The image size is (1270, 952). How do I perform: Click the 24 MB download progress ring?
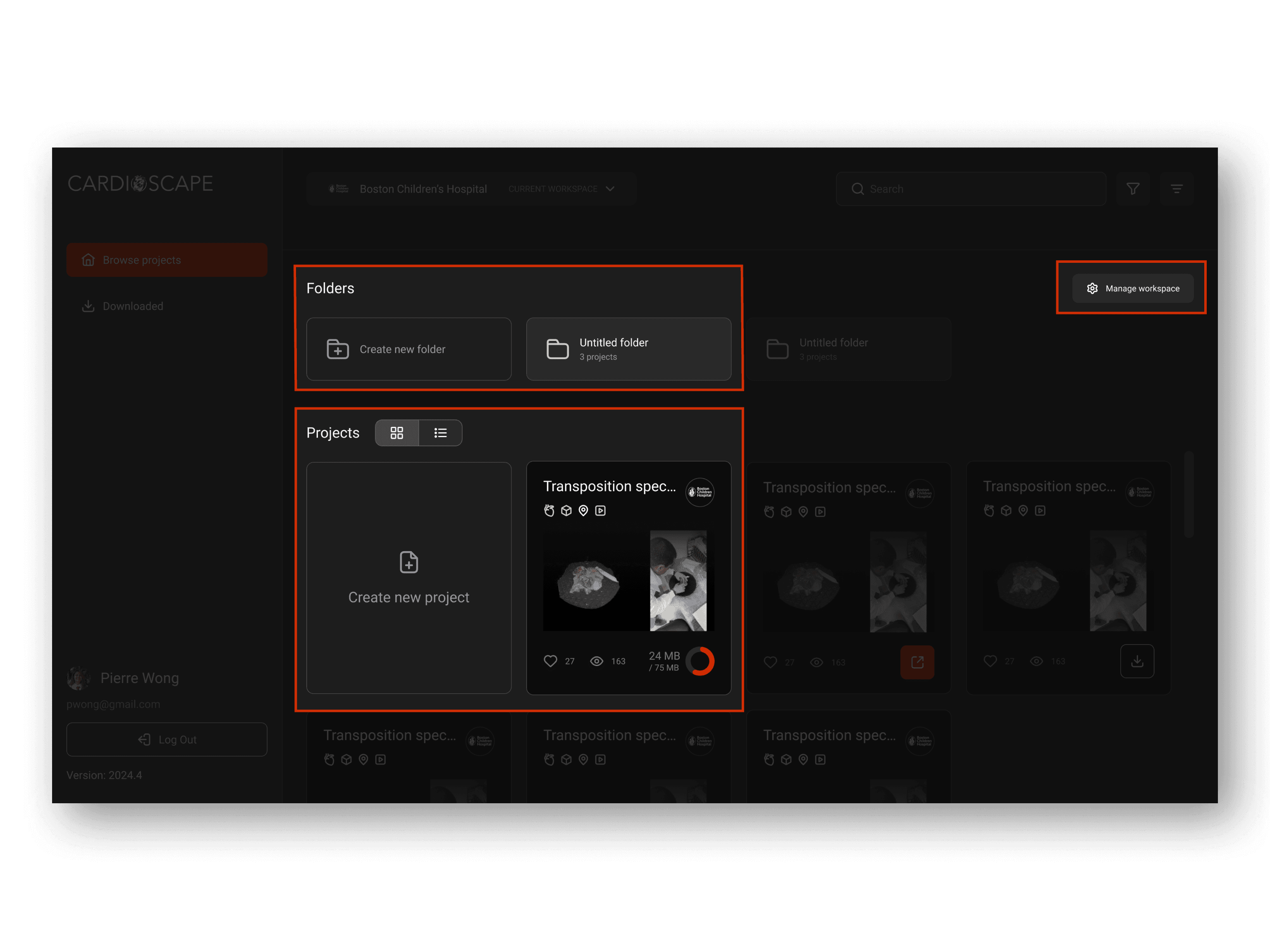click(x=700, y=661)
